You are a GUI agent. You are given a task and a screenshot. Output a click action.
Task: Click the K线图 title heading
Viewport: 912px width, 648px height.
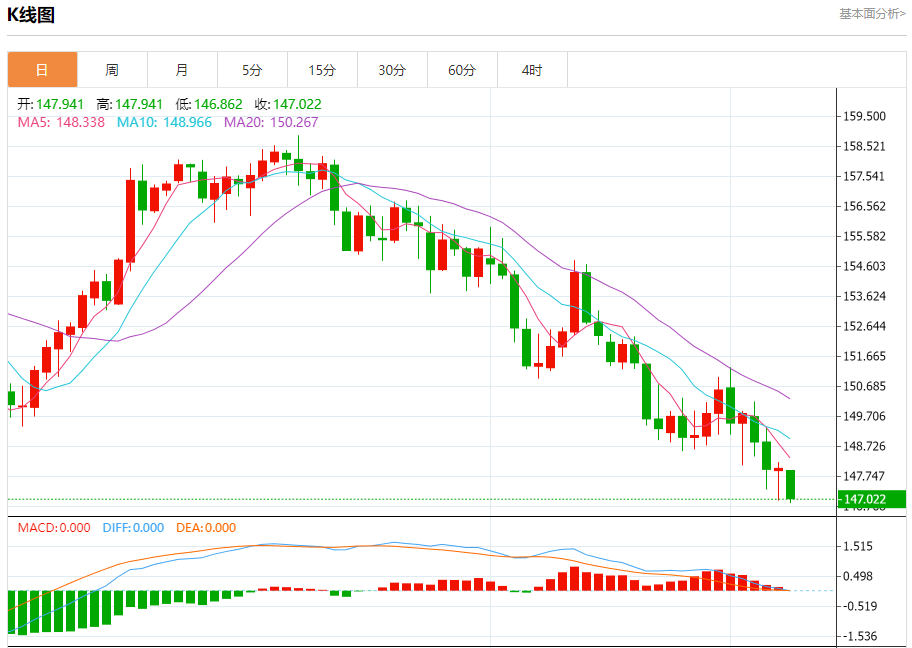31,15
